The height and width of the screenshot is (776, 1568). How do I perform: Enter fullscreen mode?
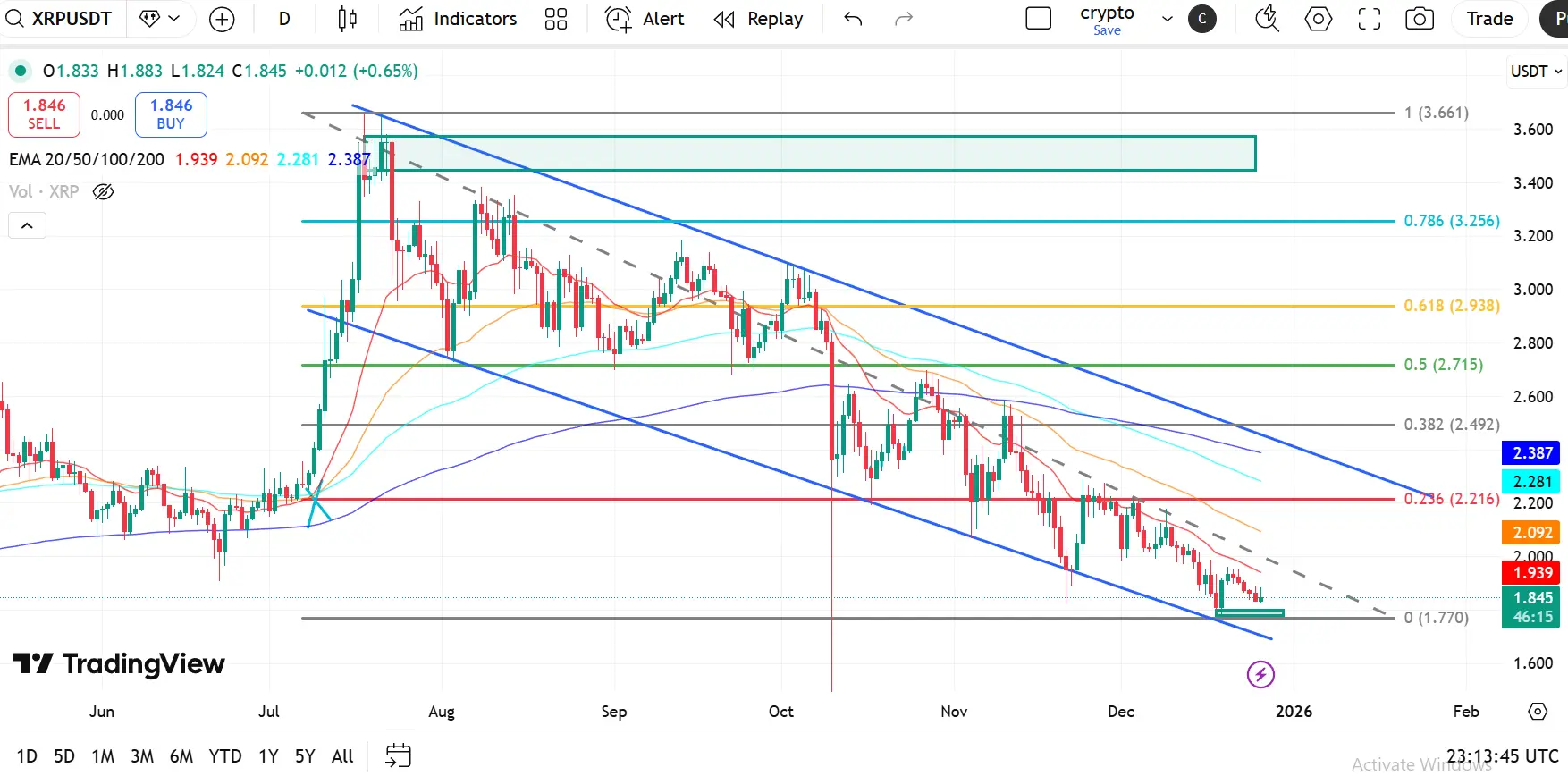point(1370,19)
